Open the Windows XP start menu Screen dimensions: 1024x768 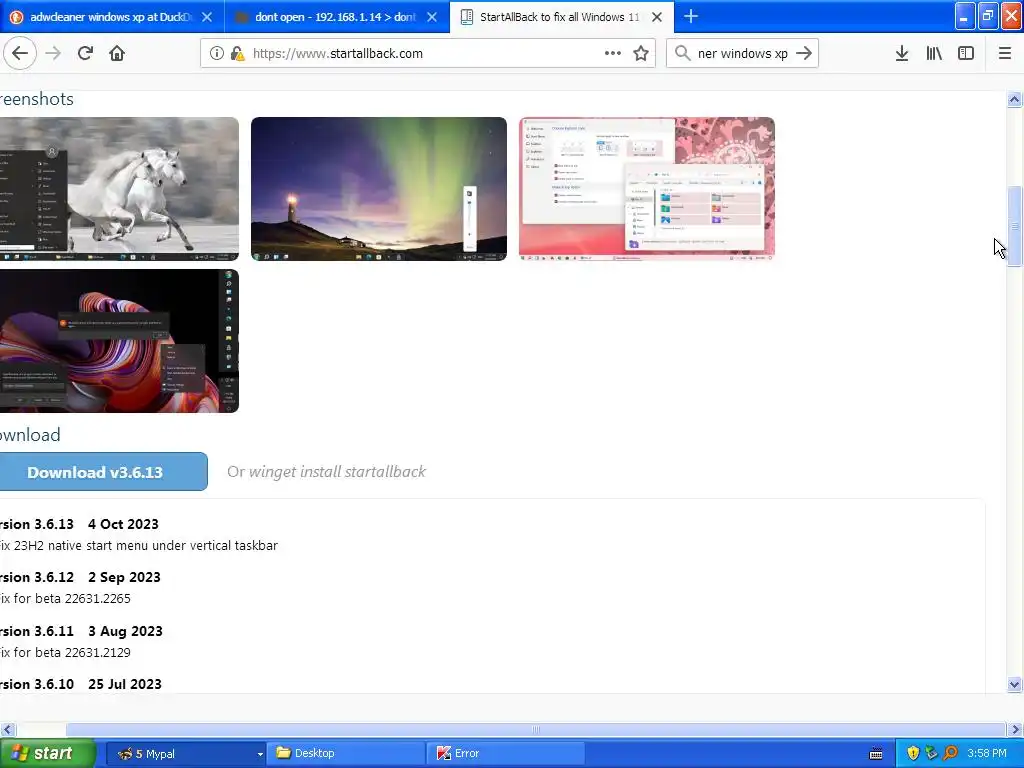(x=47, y=753)
